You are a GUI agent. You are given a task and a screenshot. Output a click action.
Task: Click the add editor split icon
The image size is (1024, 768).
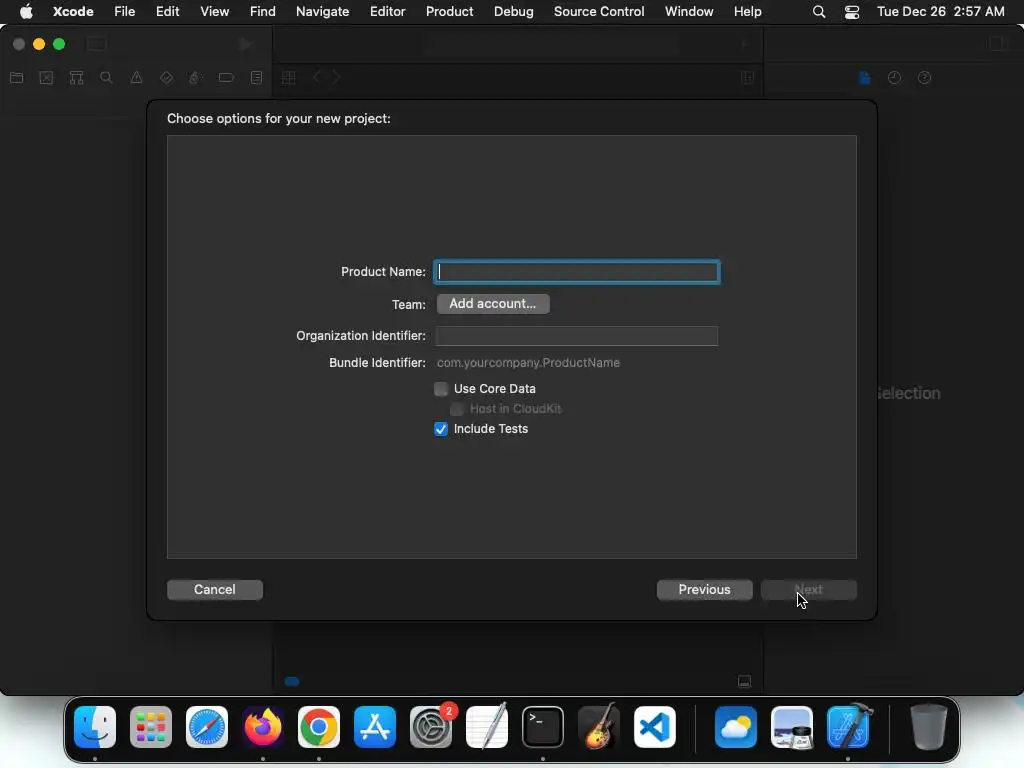(748, 78)
